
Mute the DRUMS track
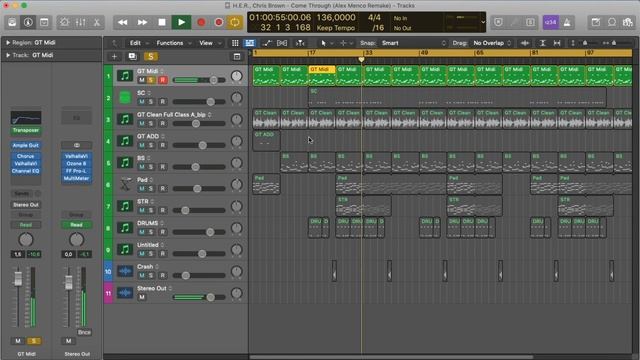(141, 232)
